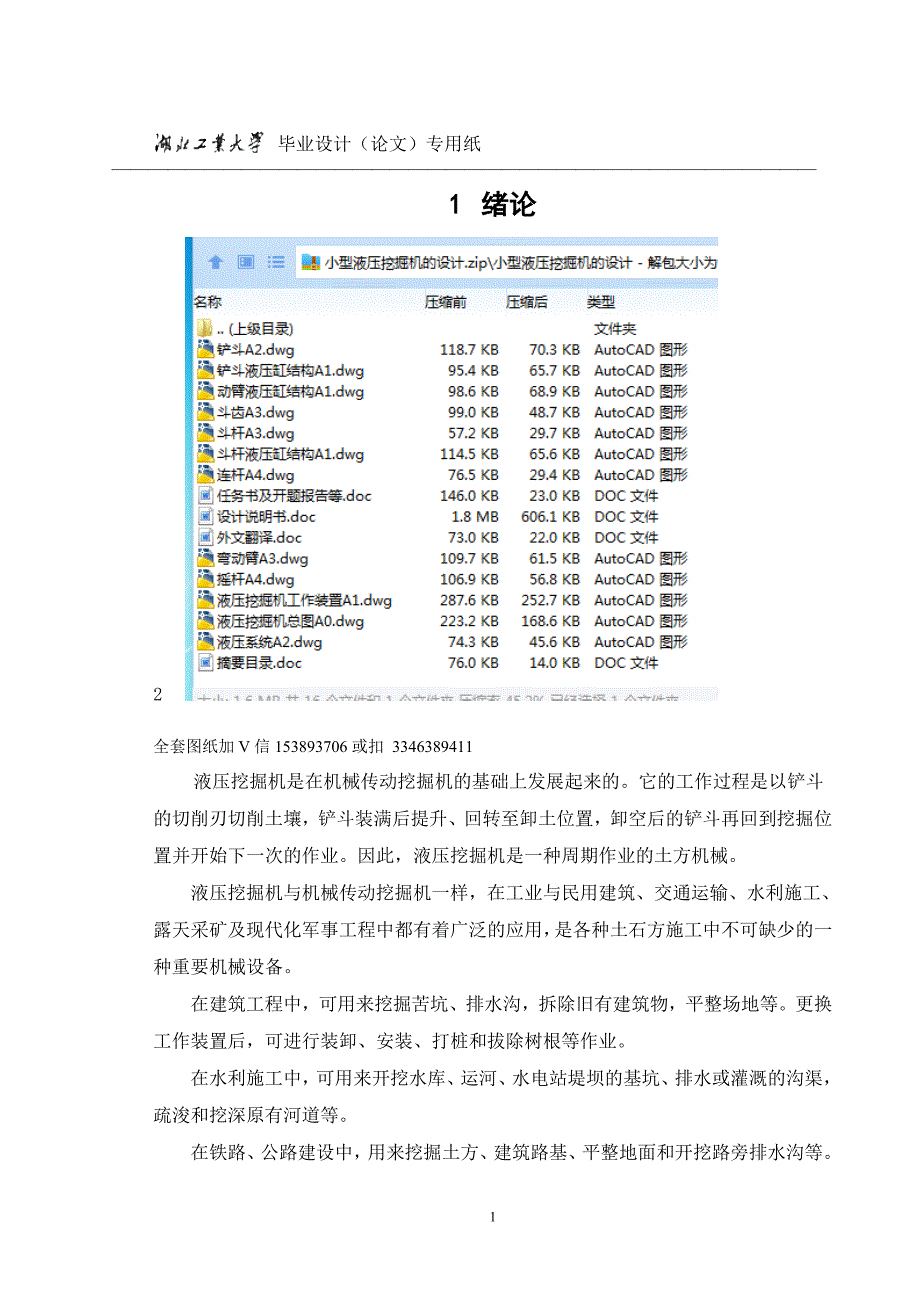920x1302 pixels.
Task: Sort files by 类型 column header
Action: click(601, 302)
